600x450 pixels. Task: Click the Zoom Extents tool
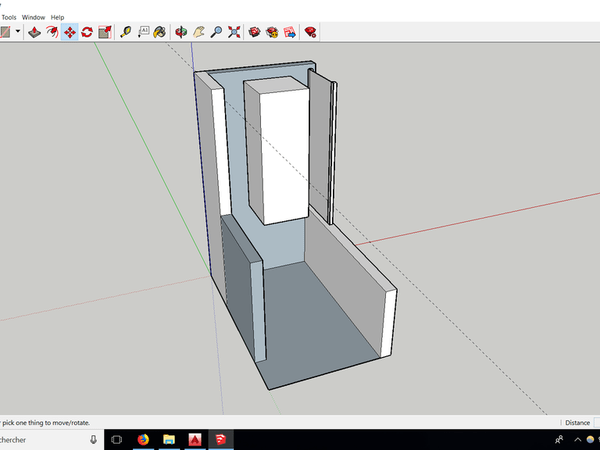coord(233,32)
